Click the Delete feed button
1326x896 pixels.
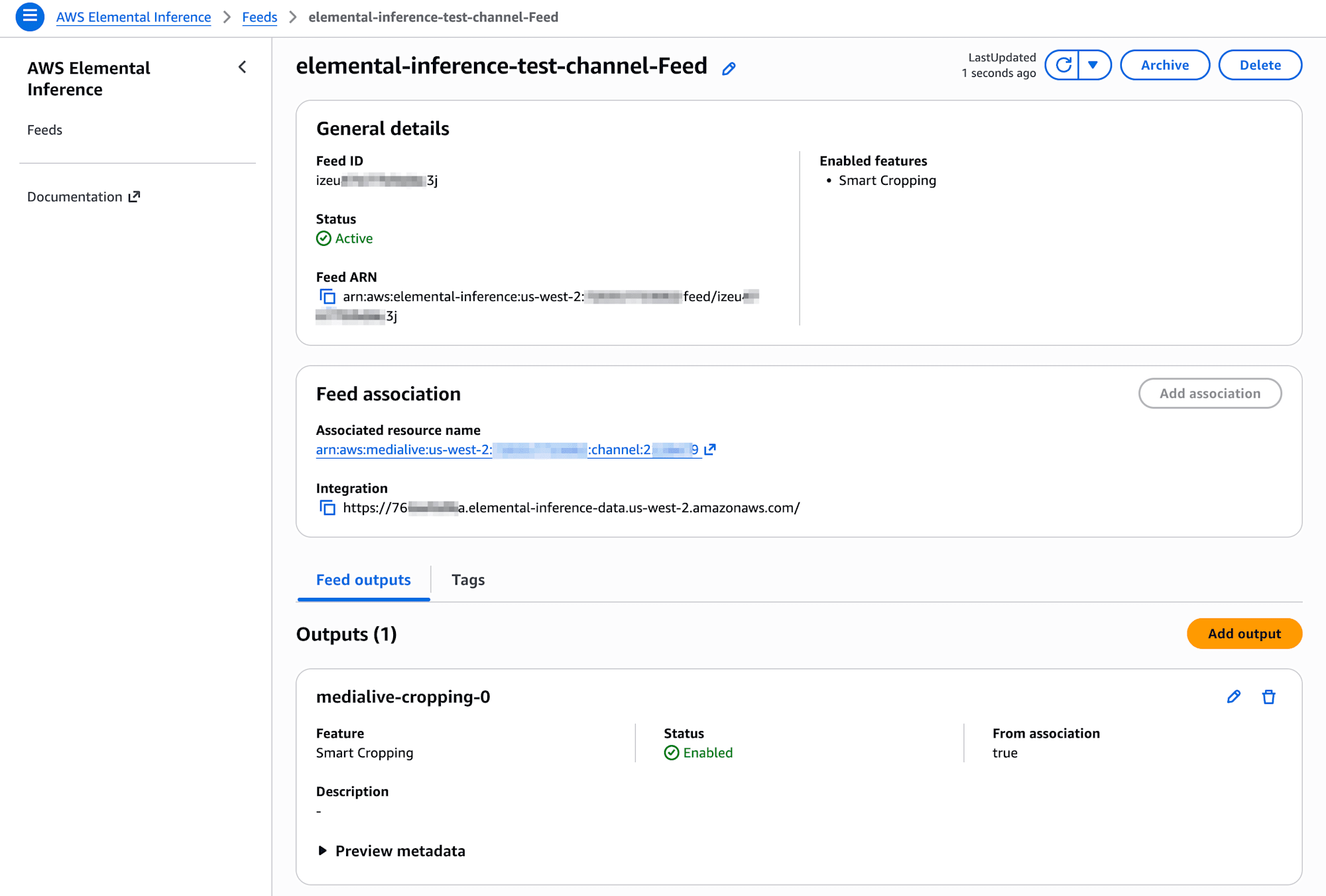(1260, 65)
